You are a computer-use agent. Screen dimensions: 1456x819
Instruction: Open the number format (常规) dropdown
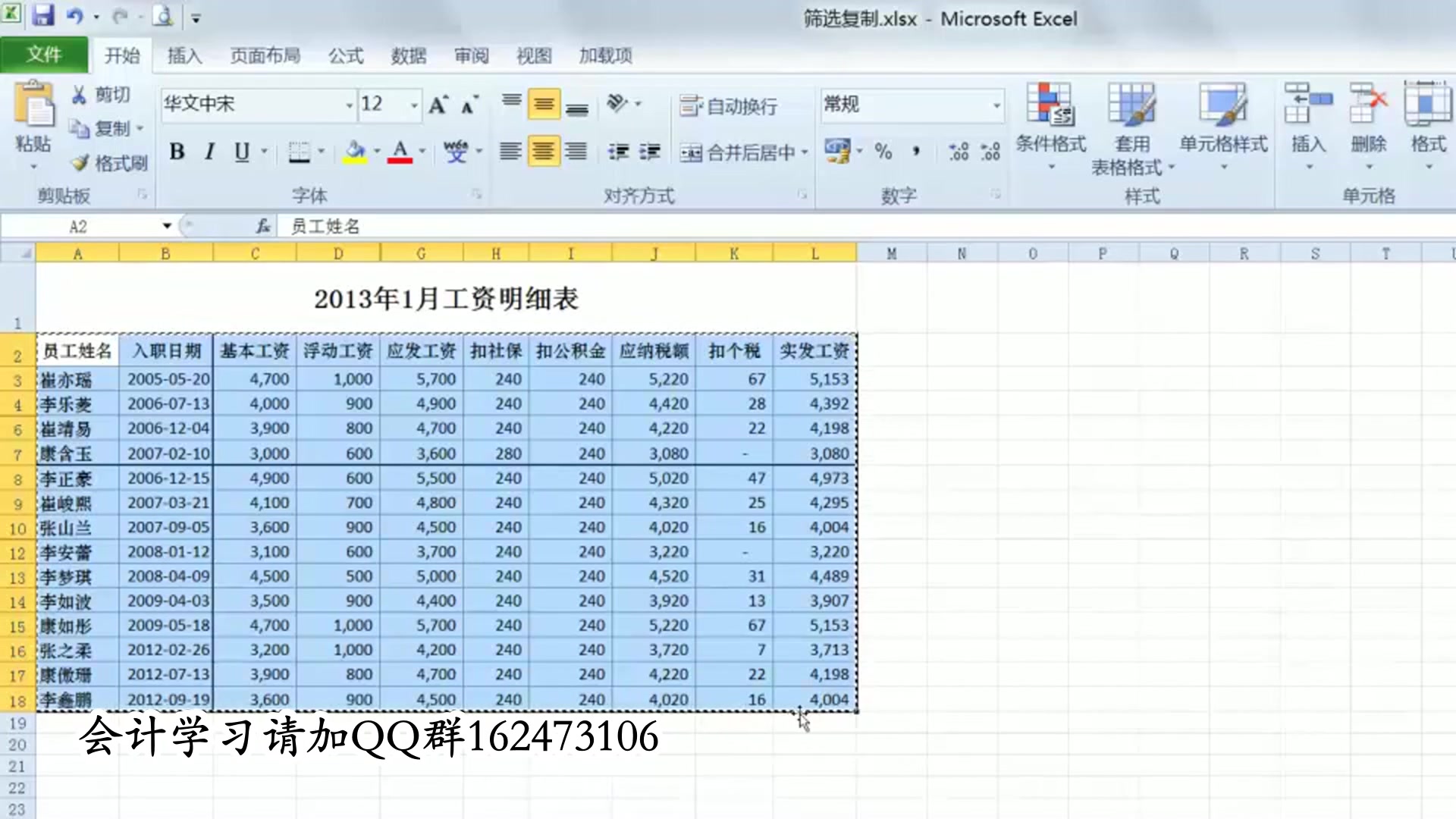[x=997, y=105]
